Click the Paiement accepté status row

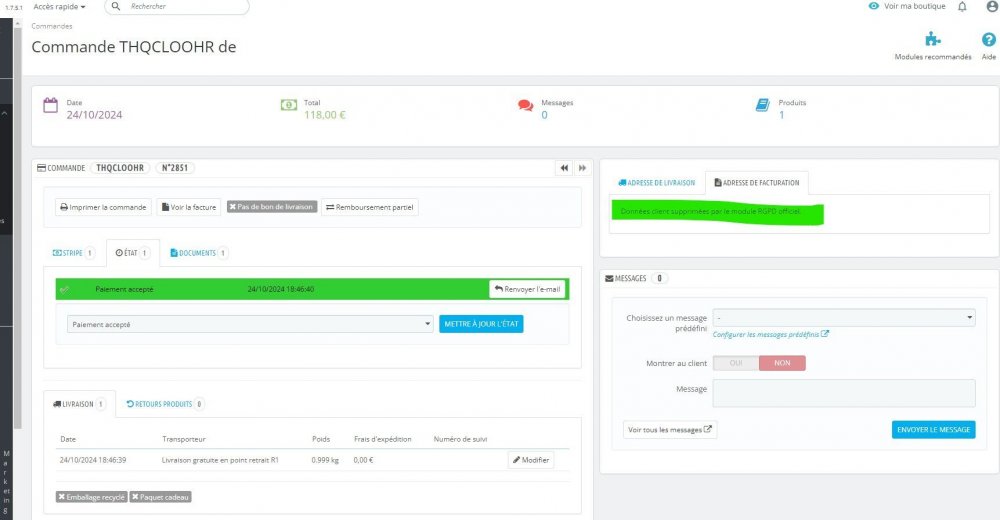coord(312,289)
